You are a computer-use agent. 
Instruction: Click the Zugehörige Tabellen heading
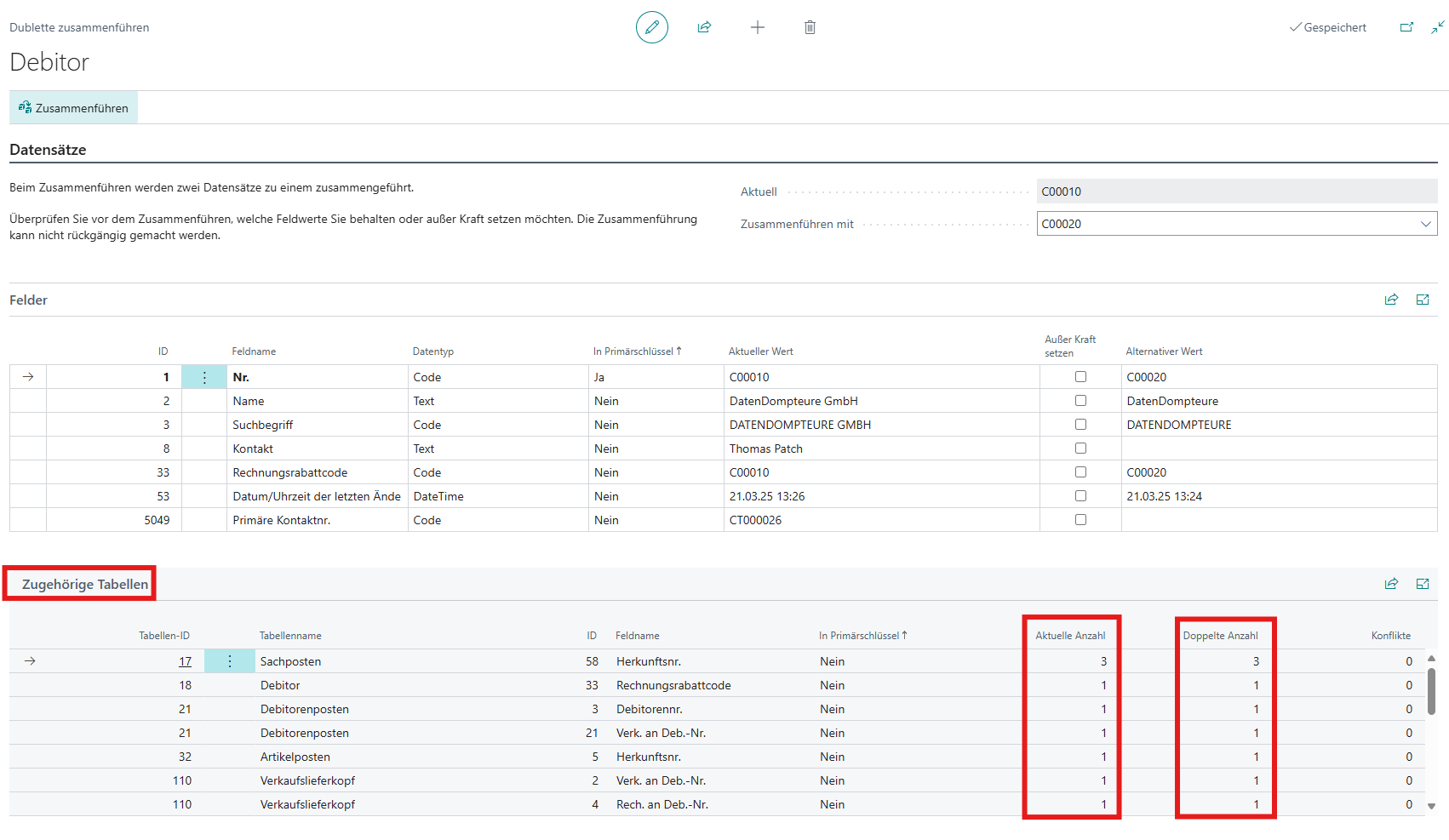pyautogui.click(x=84, y=585)
